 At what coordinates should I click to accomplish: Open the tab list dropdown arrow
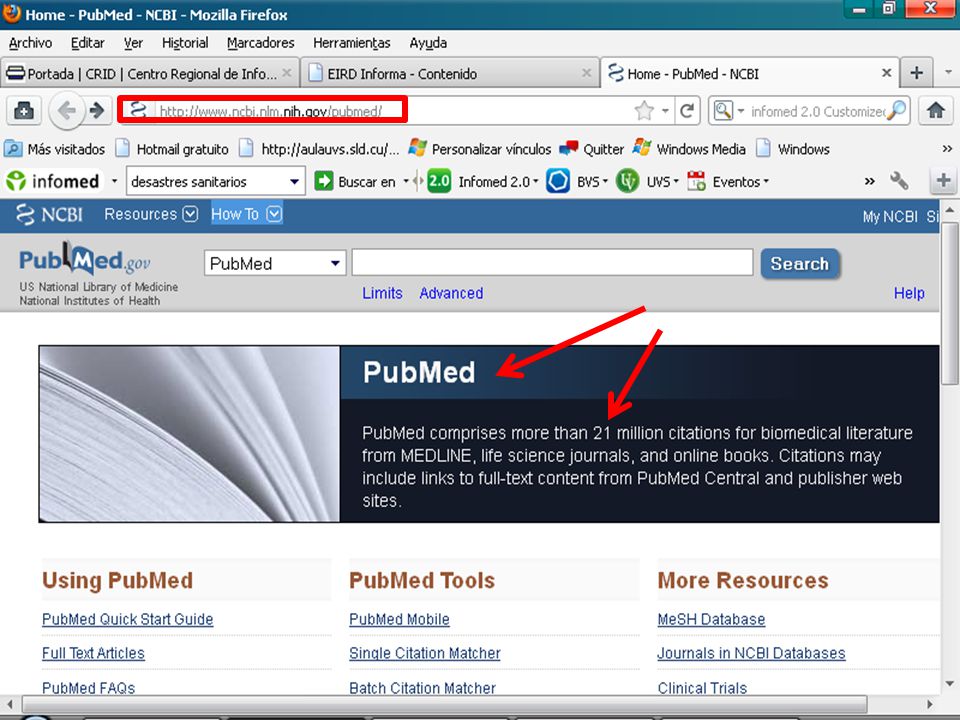click(x=948, y=72)
